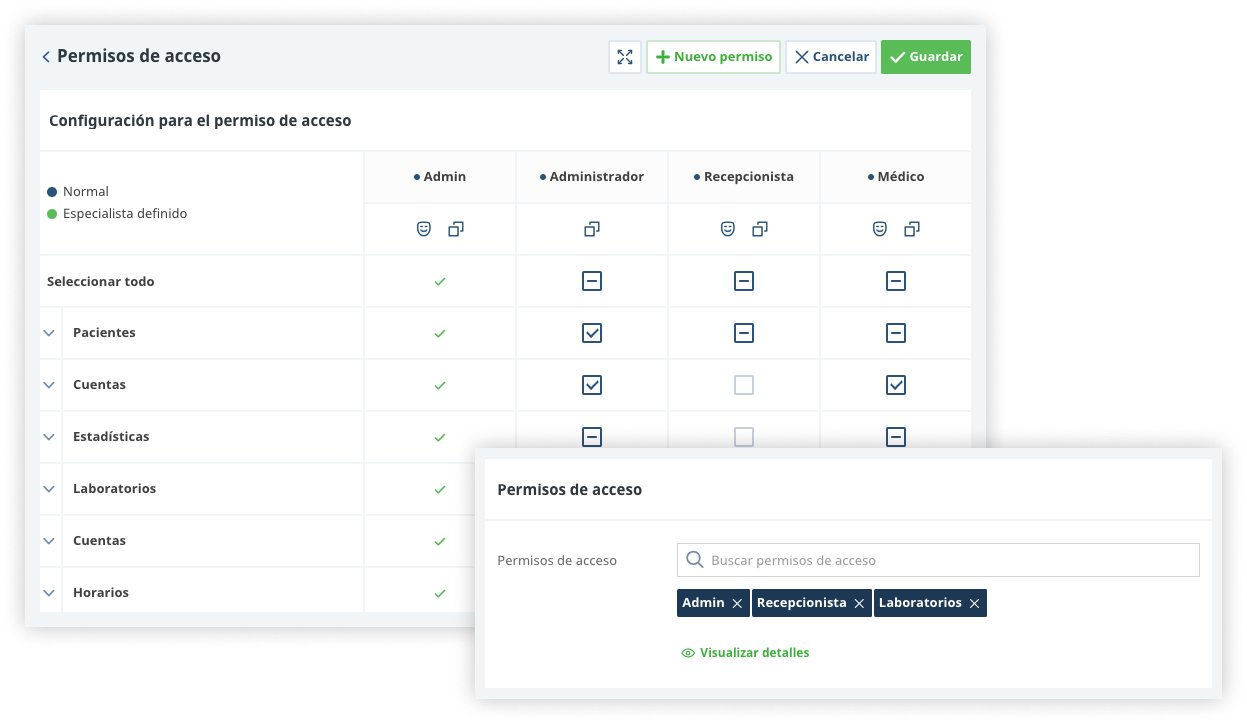1247x724 pixels.
Task: Expand the Horarios row
Action: [48, 593]
